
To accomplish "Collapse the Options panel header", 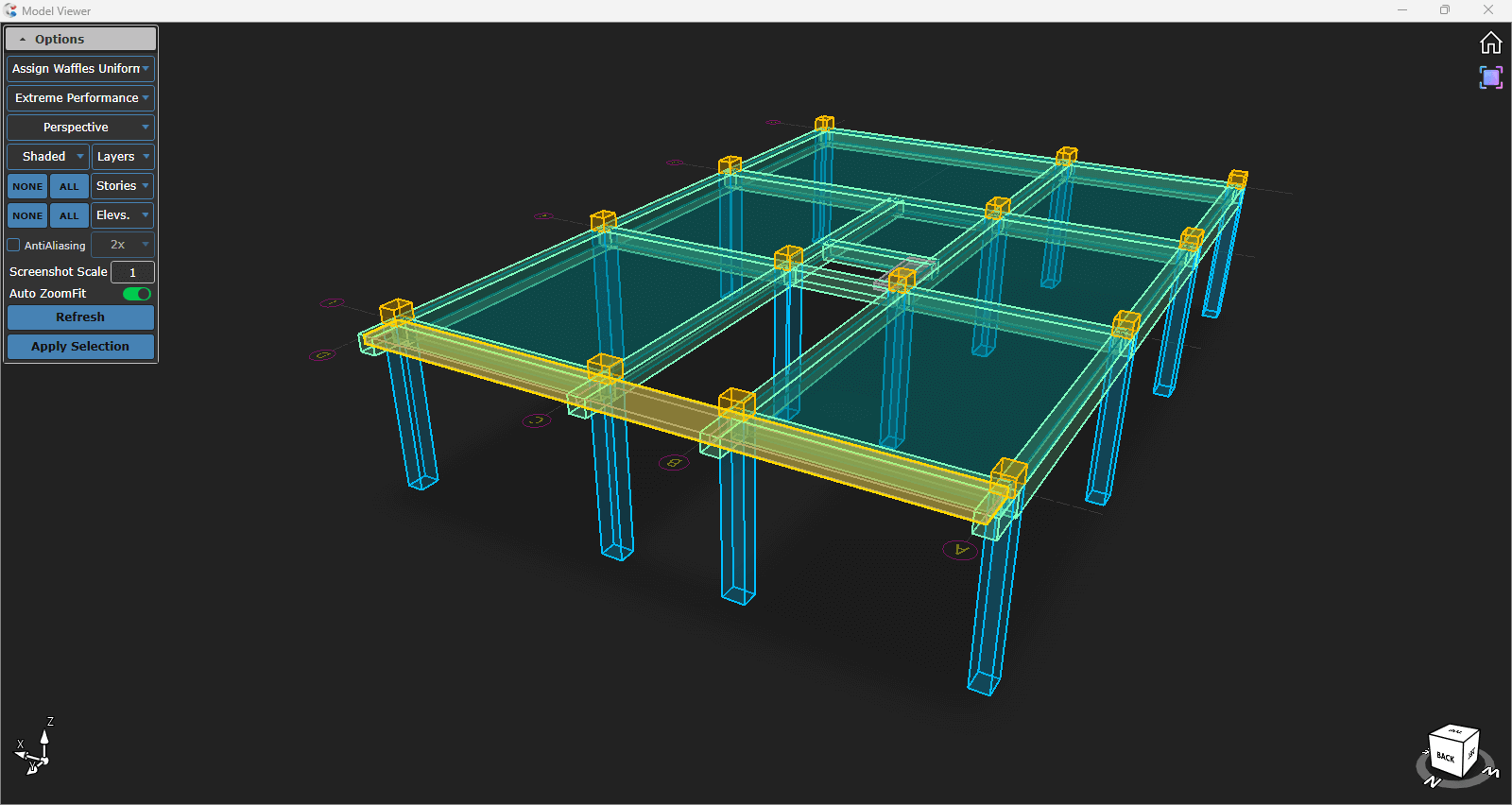I will click(80, 40).
